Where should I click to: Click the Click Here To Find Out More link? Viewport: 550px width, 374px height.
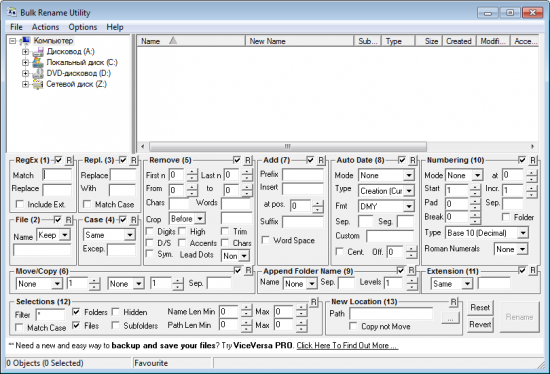tap(347, 346)
